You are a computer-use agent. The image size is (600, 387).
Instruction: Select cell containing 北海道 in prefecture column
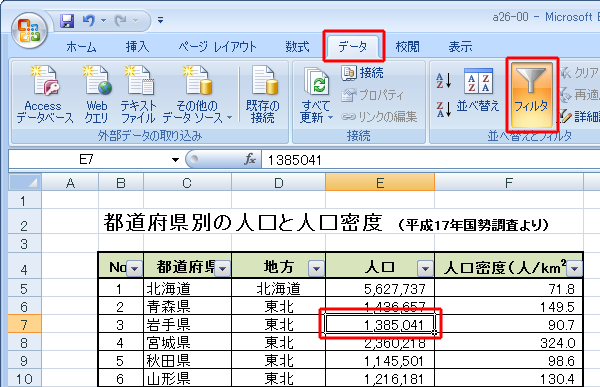tap(188, 288)
